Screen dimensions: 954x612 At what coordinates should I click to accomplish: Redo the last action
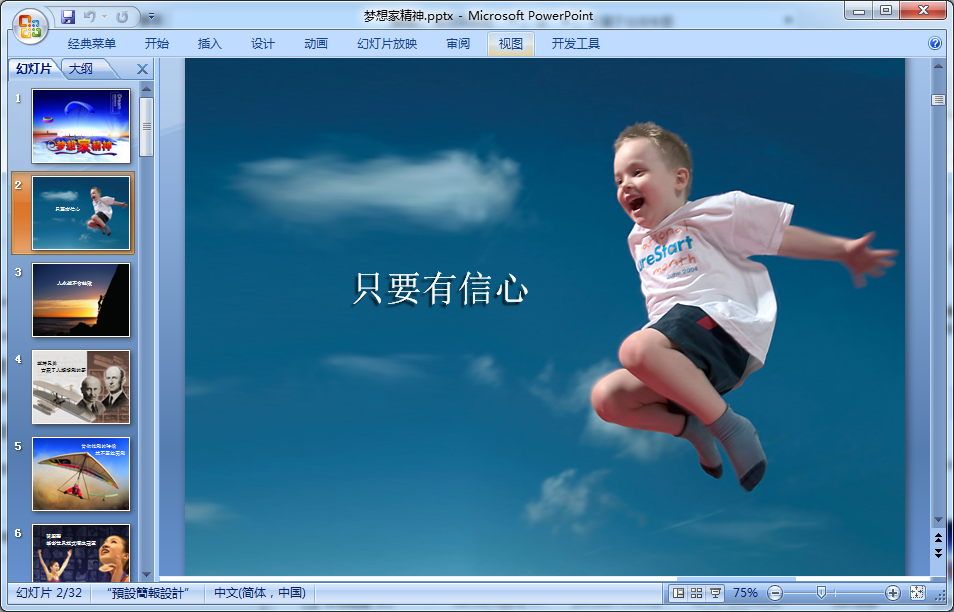tap(122, 16)
